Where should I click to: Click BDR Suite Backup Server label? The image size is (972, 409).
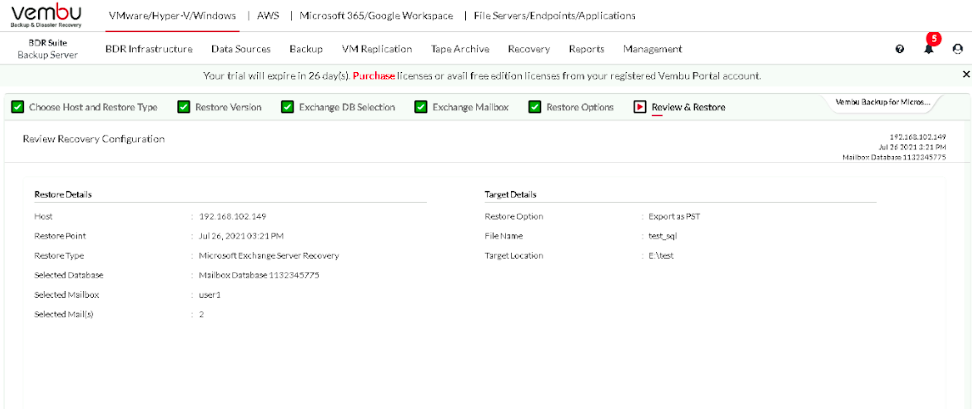[x=47, y=49]
